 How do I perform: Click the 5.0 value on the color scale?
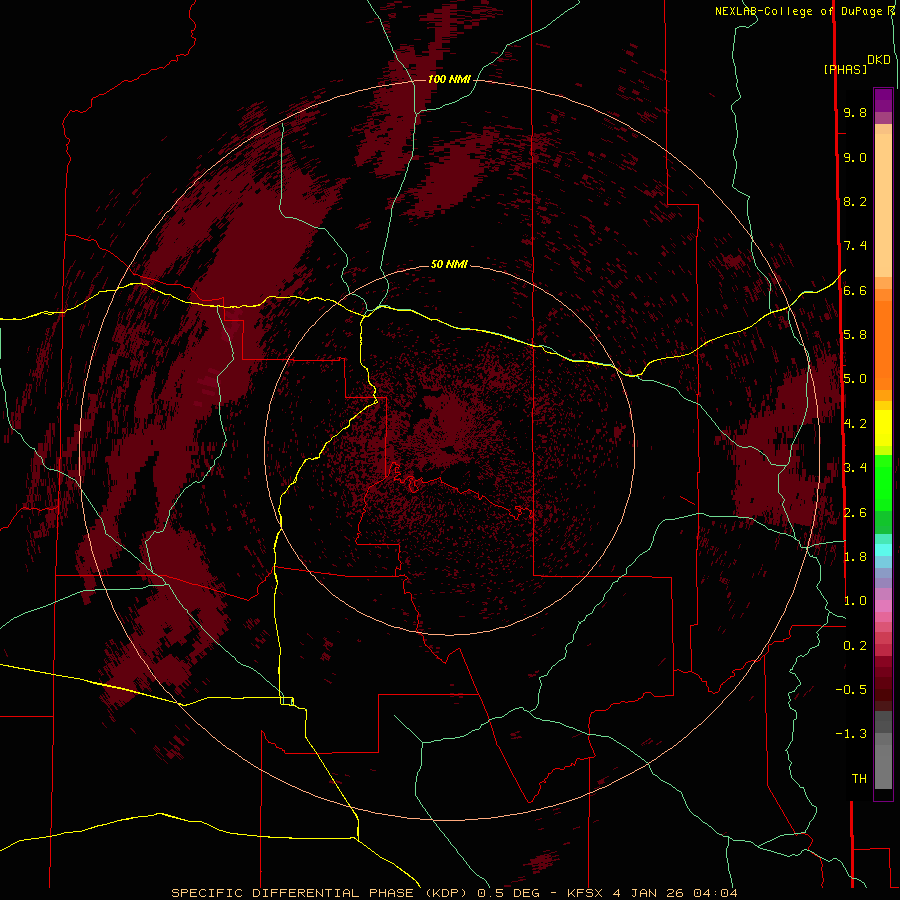(855, 379)
